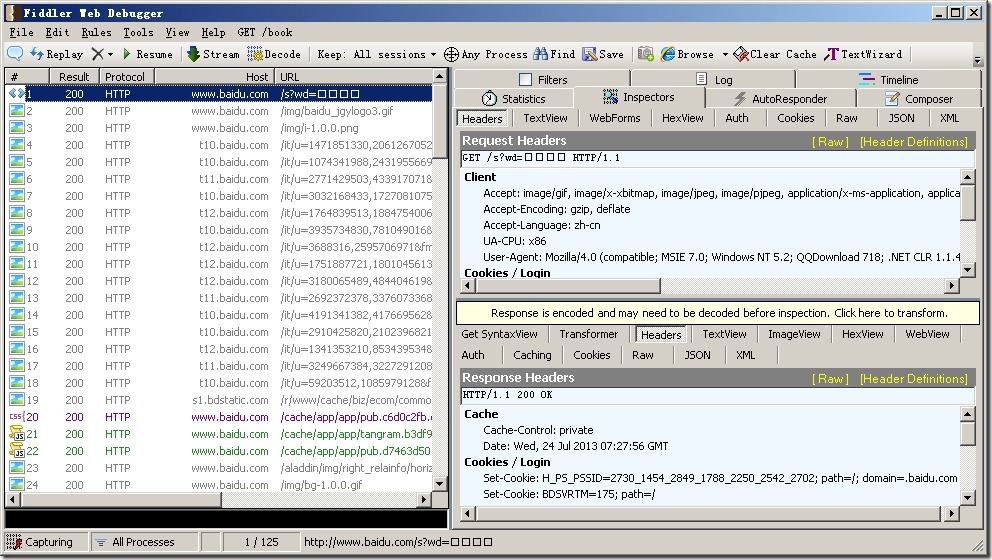Switch to the Filters tab
Screen dimensions: 992x560
point(542,80)
